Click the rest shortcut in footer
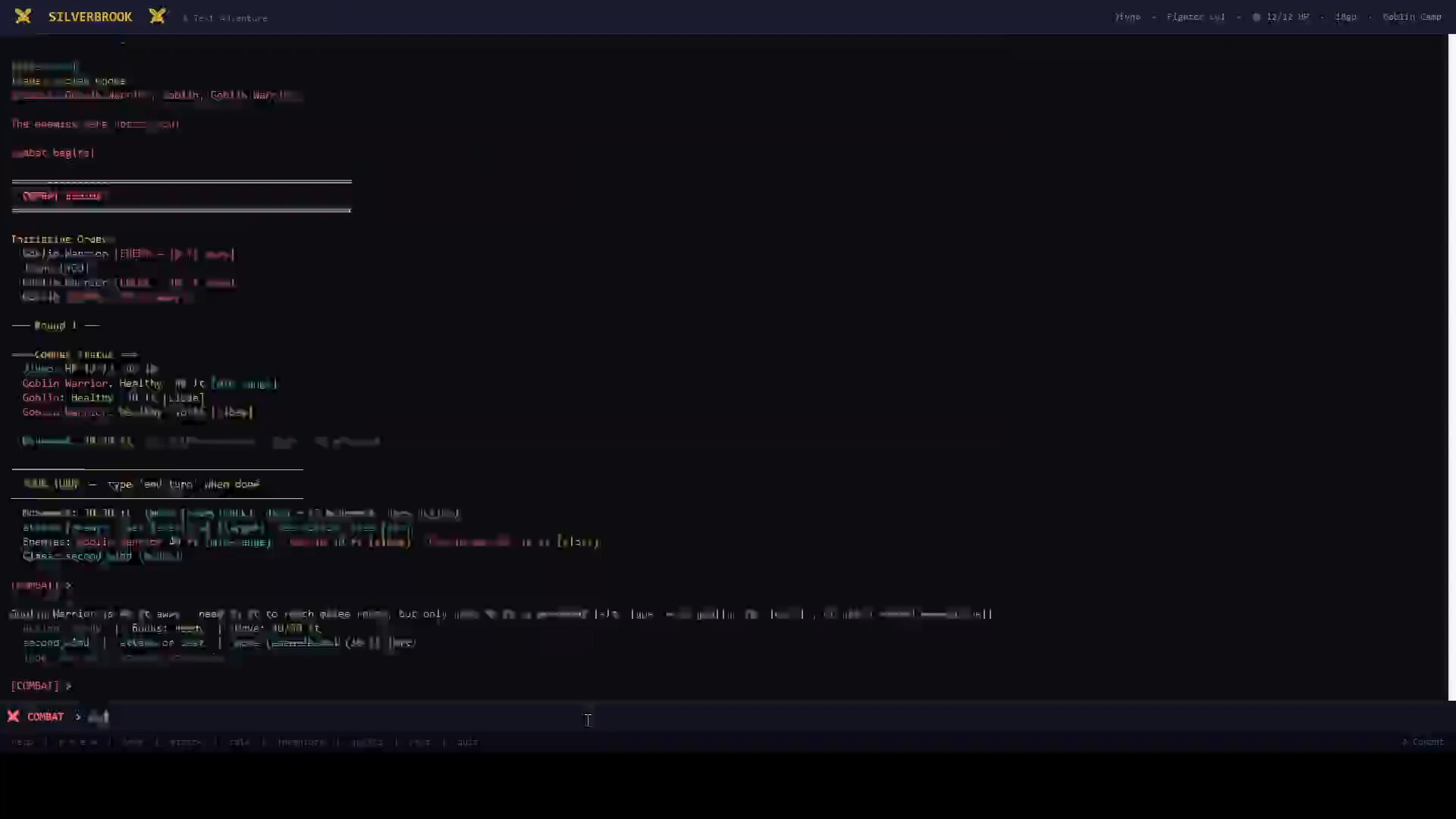This screenshot has height=819, width=1456. (x=419, y=742)
